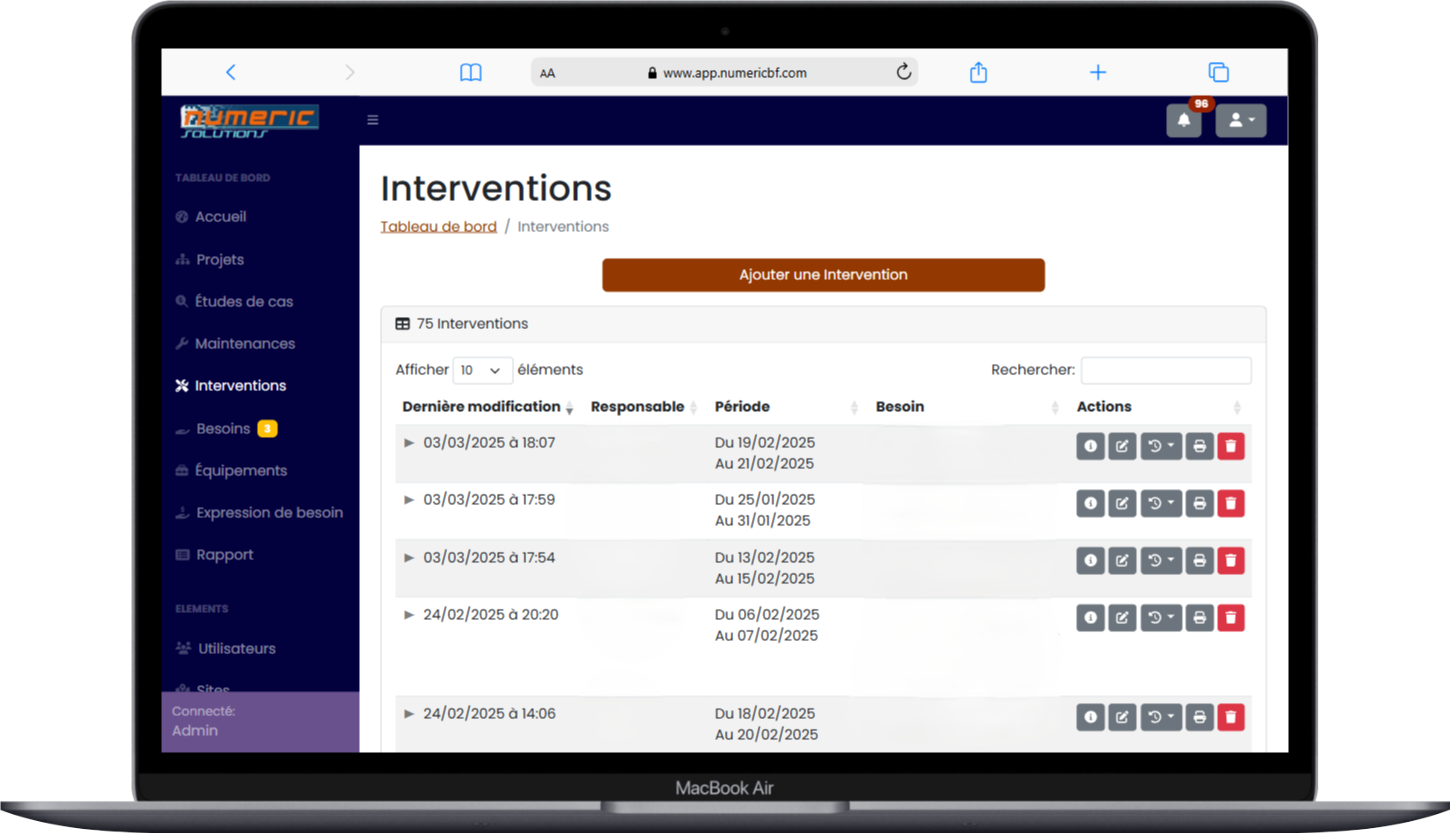Image resolution: width=1450 pixels, height=833 pixels.
Task: Open history dropdown for 24/02/2025 14:06 row
Action: point(1160,717)
